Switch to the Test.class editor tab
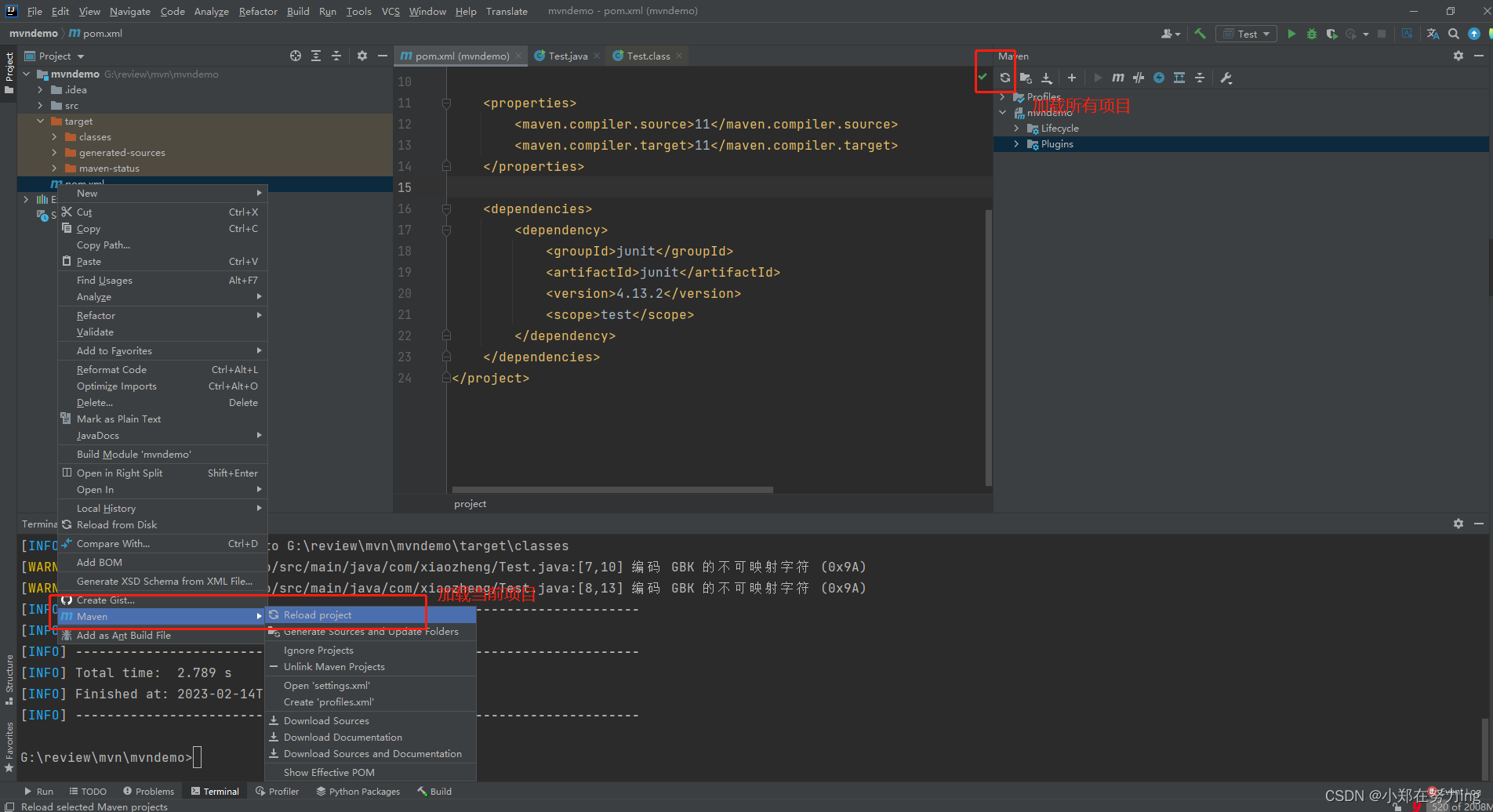This screenshot has height=812, width=1493. tap(648, 56)
